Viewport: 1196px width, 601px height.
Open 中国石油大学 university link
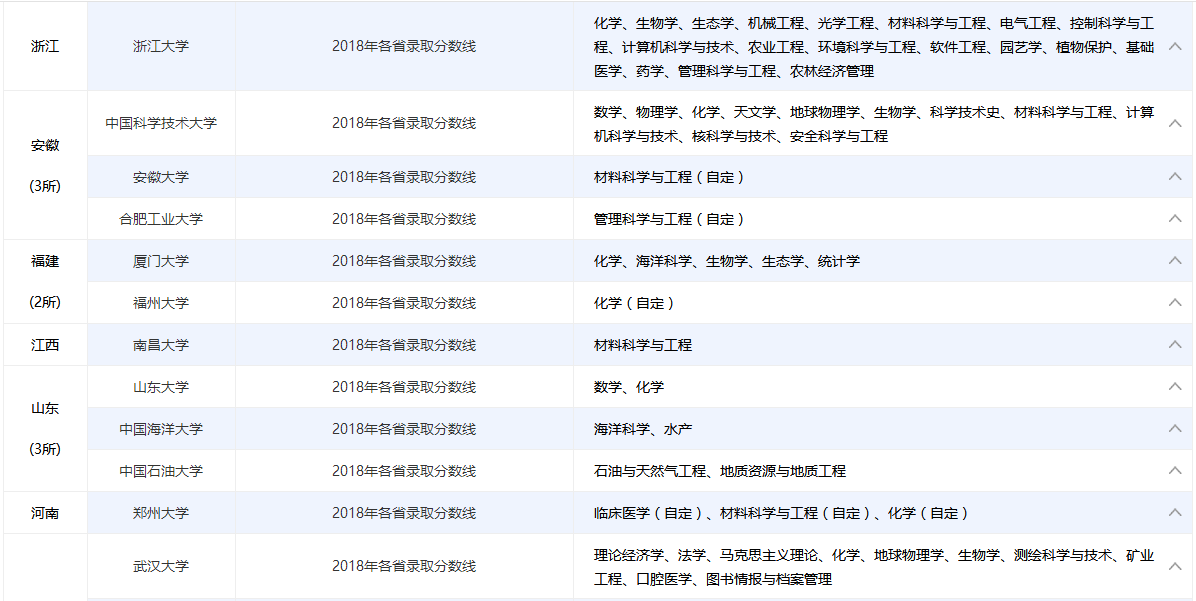[161, 471]
